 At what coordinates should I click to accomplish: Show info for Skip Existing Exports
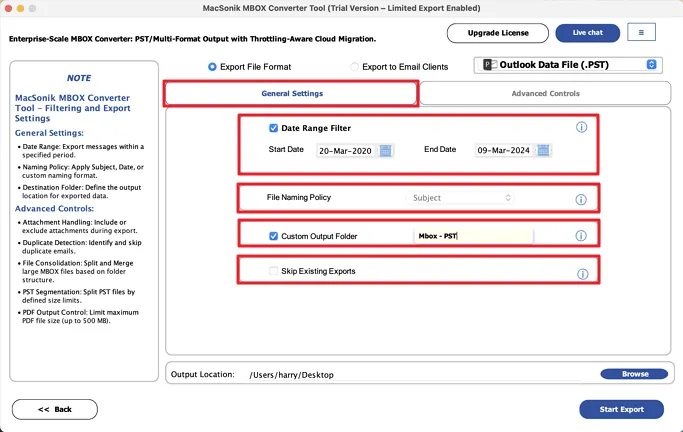582,274
